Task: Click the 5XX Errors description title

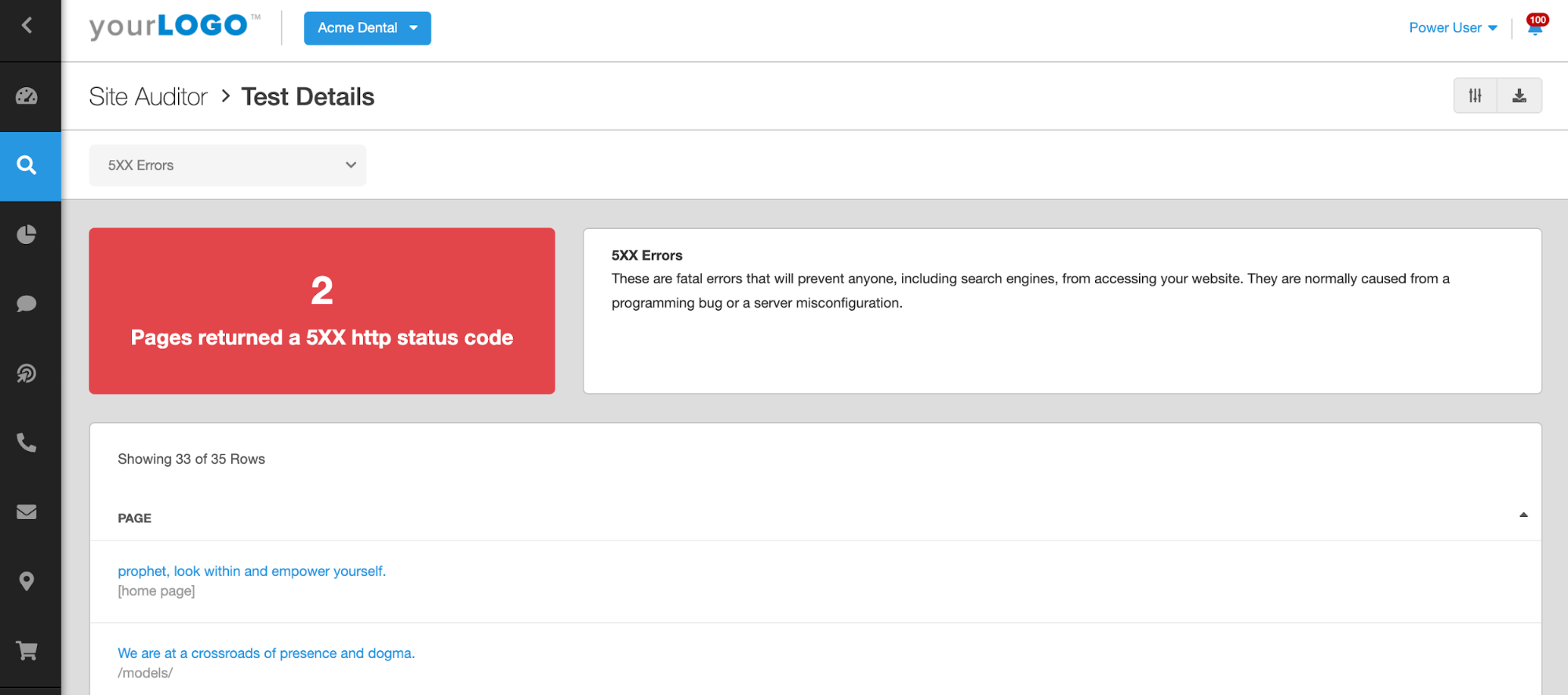Action: 647,256
